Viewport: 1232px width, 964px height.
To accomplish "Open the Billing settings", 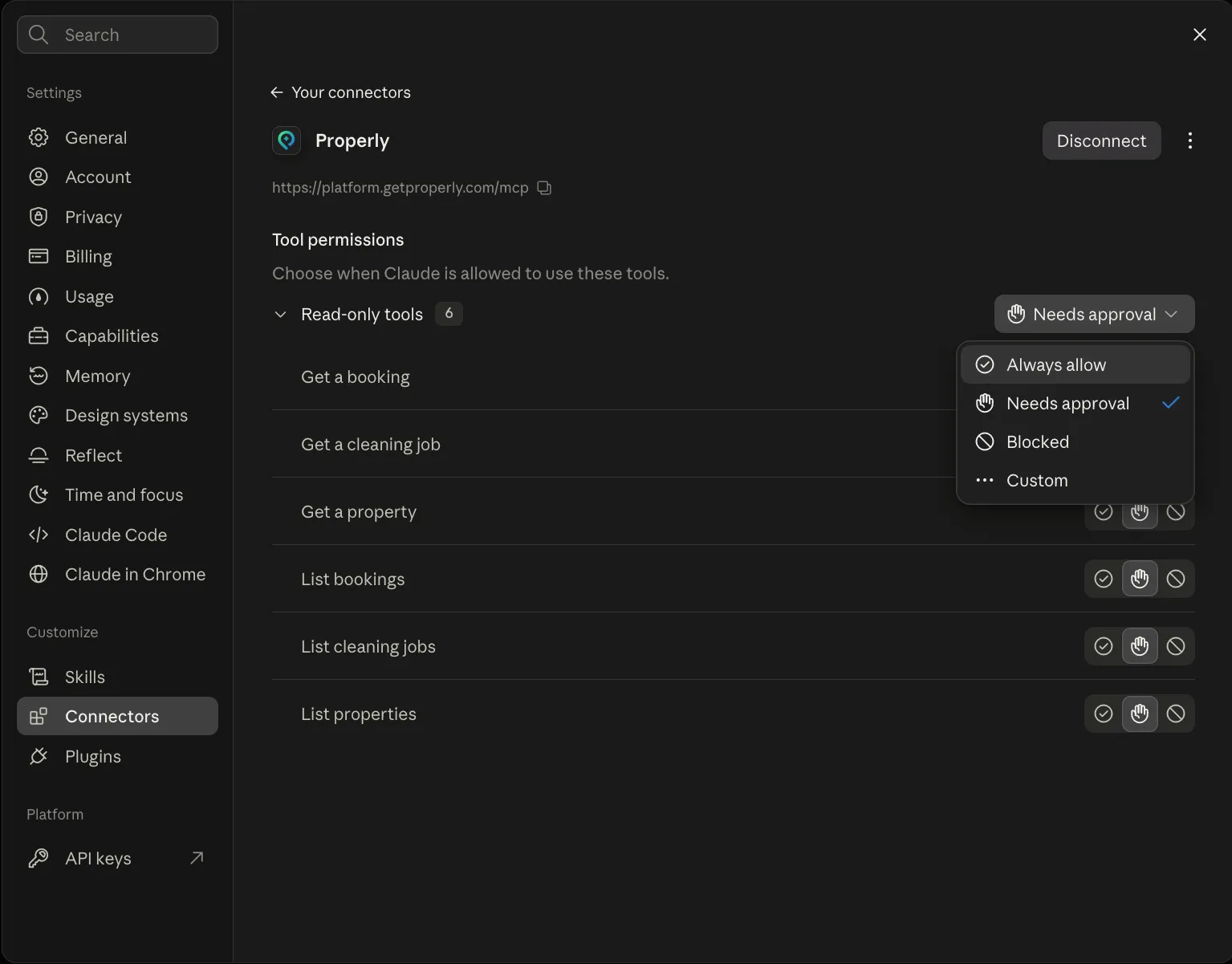I will (117, 257).
